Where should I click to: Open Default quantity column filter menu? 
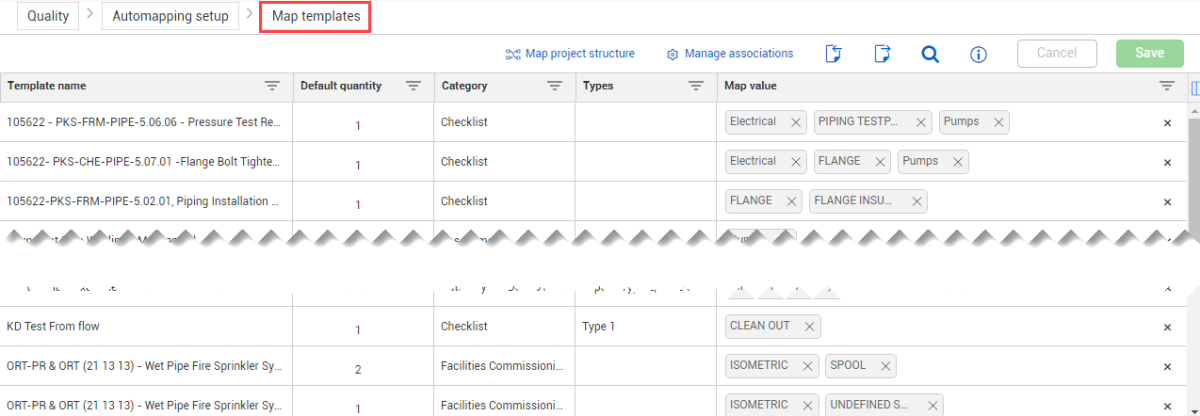[x=413, y=86]
